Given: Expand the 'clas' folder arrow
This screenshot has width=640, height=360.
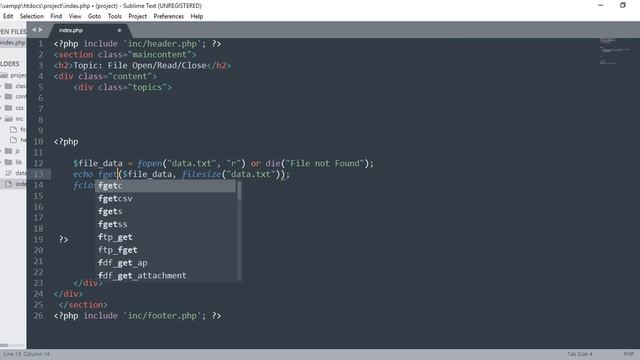Looking at the screenshot, I should [1, 86].
